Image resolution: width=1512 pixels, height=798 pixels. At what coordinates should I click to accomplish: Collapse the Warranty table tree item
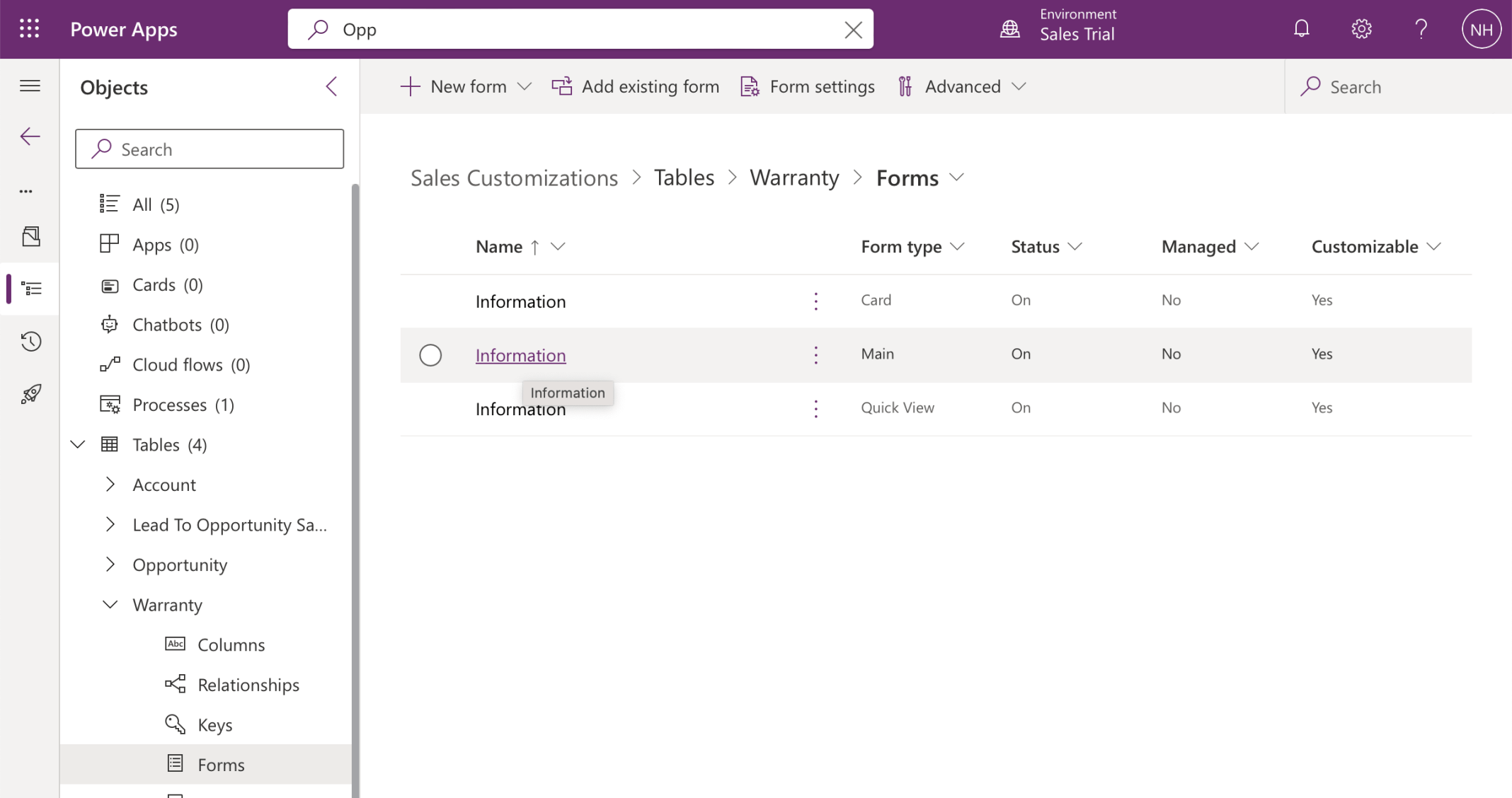coord(110,604)
